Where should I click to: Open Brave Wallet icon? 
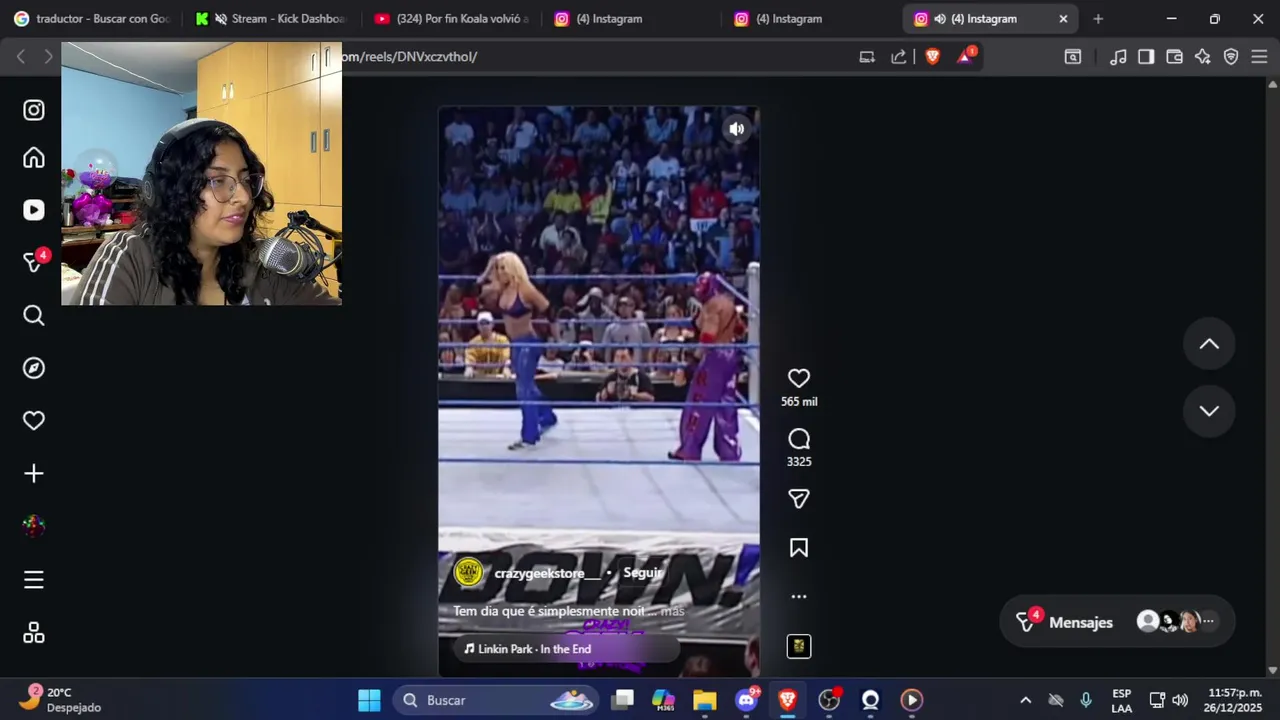1175,57
